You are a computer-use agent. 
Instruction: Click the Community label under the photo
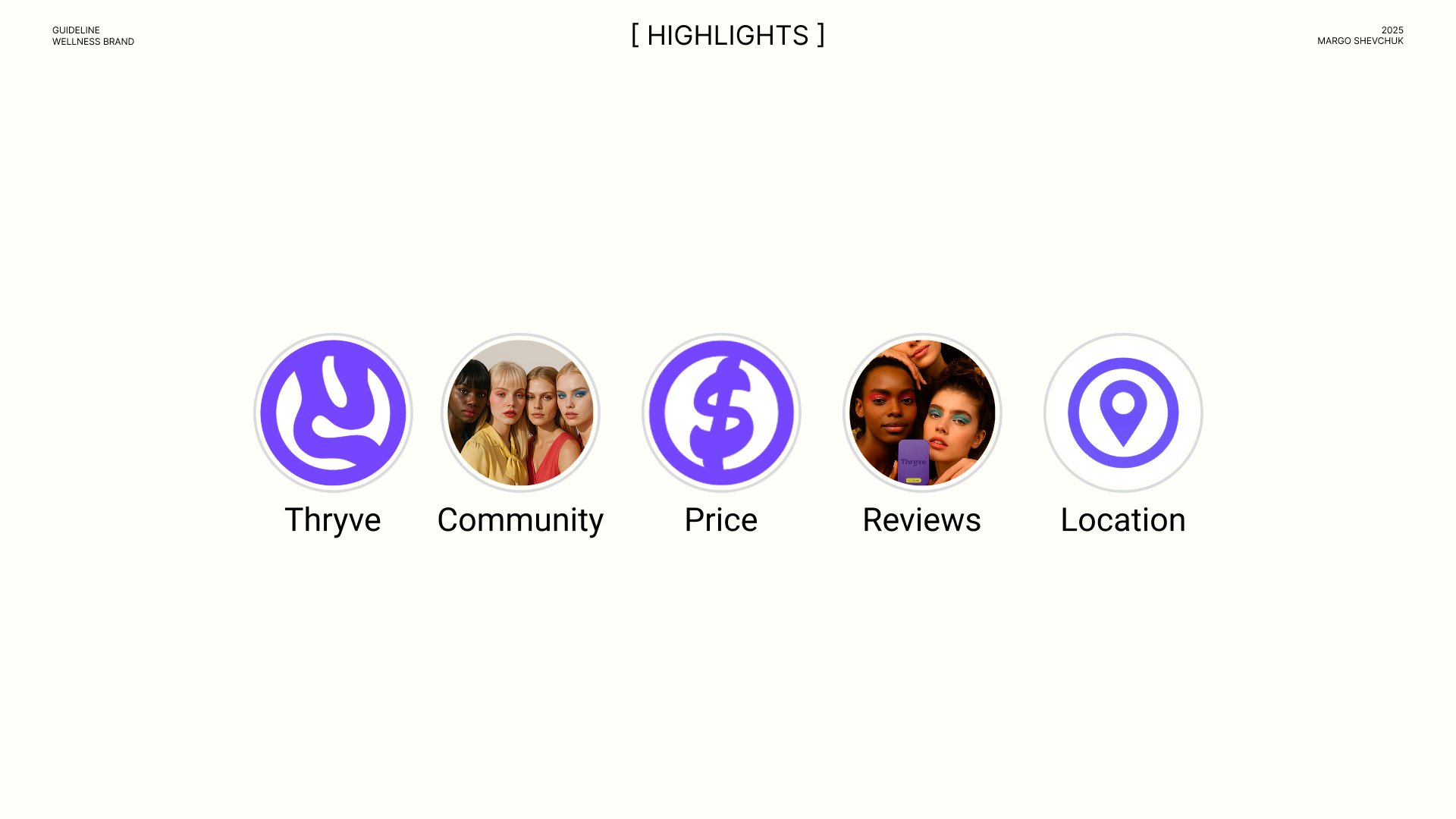coord(520,522)
